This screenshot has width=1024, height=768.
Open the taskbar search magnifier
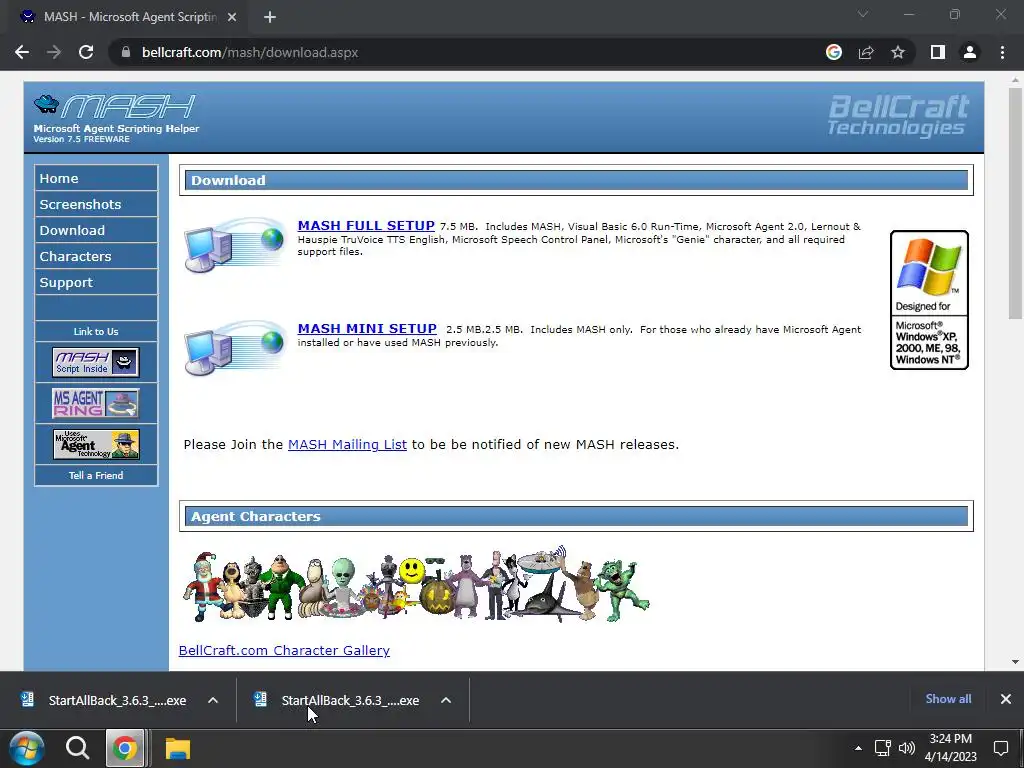[77, 748]
